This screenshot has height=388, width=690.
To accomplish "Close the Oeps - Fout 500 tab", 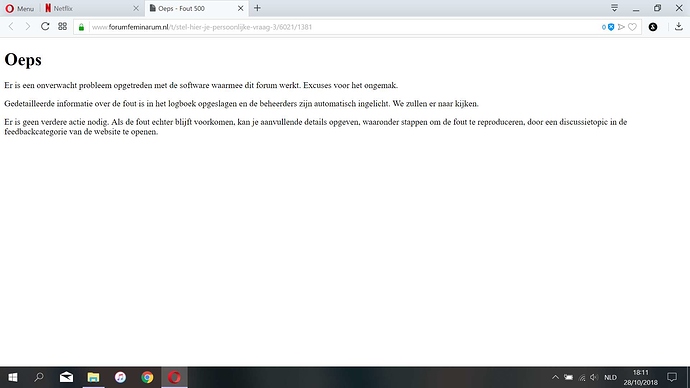I will pyautogui.click(x=241, y=8).
